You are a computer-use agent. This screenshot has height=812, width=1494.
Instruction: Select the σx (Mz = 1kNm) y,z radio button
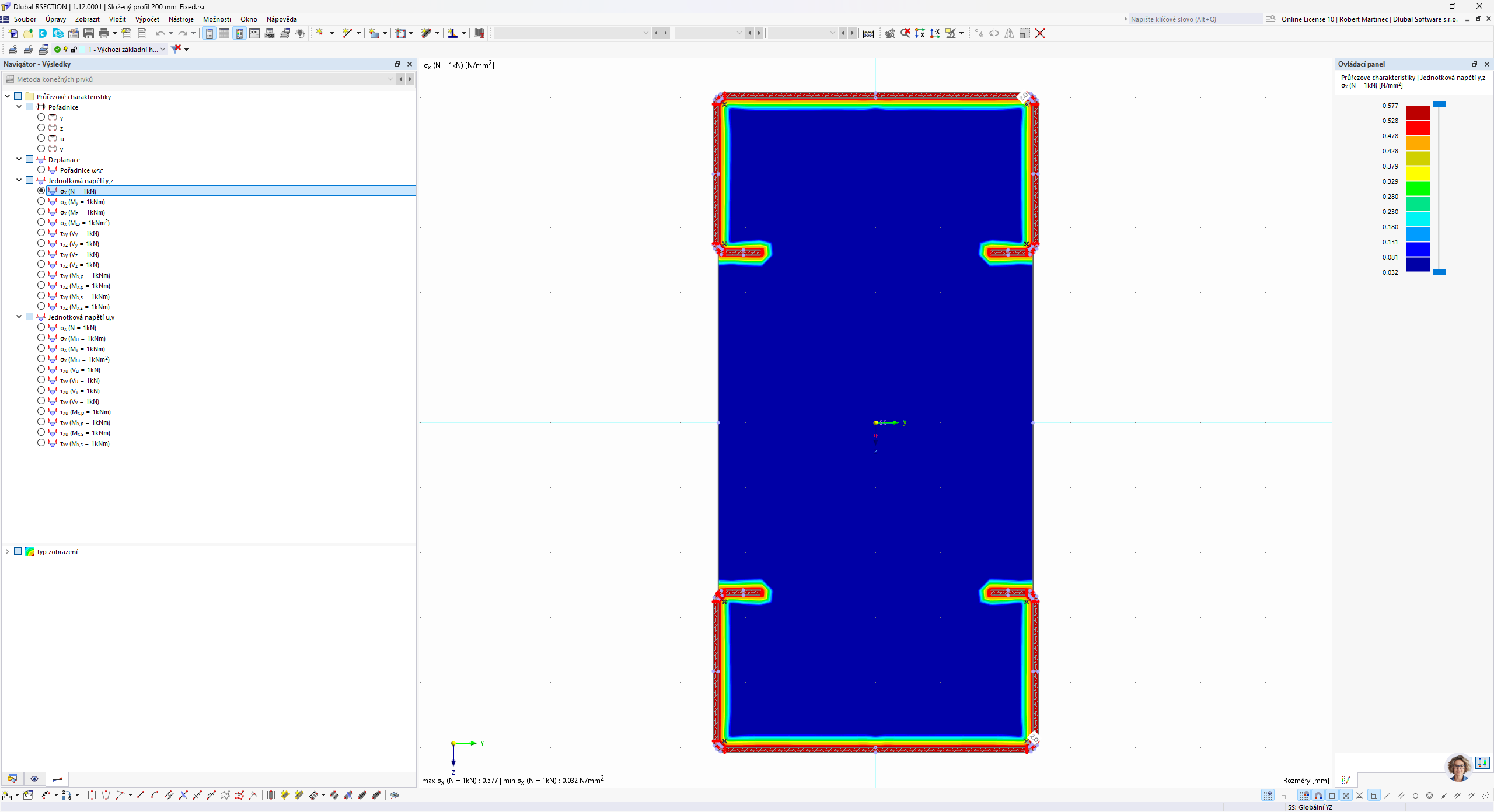[41, 212]
